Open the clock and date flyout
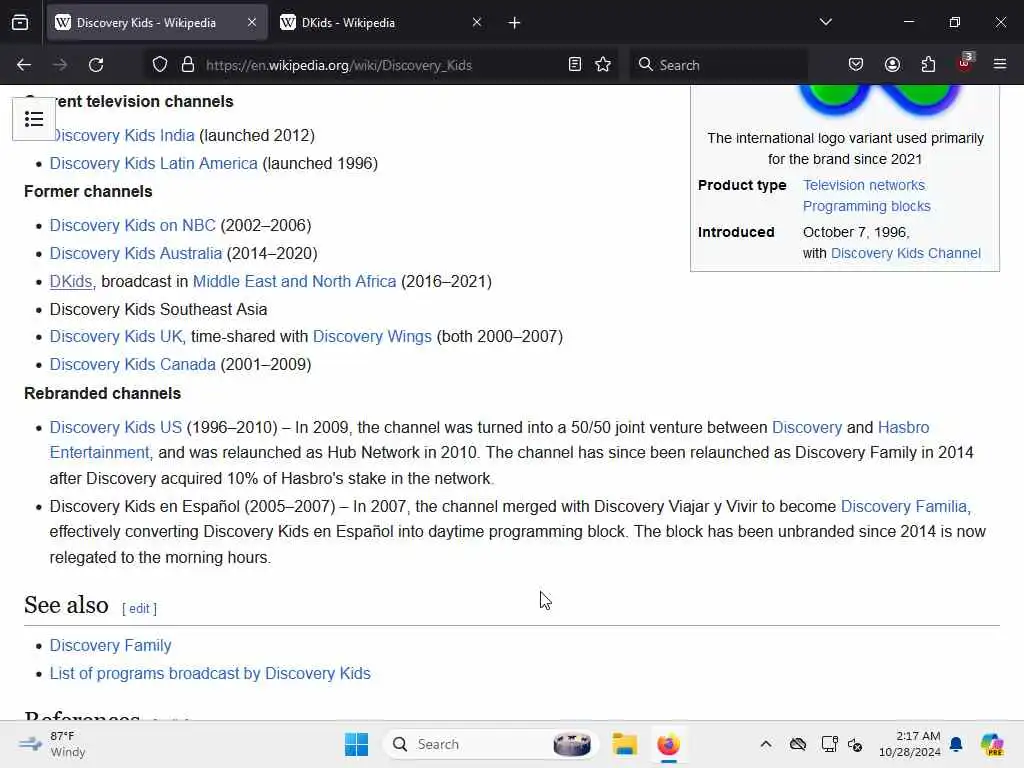Screen dimensions: 1024x768 click(x=909, y=744)
